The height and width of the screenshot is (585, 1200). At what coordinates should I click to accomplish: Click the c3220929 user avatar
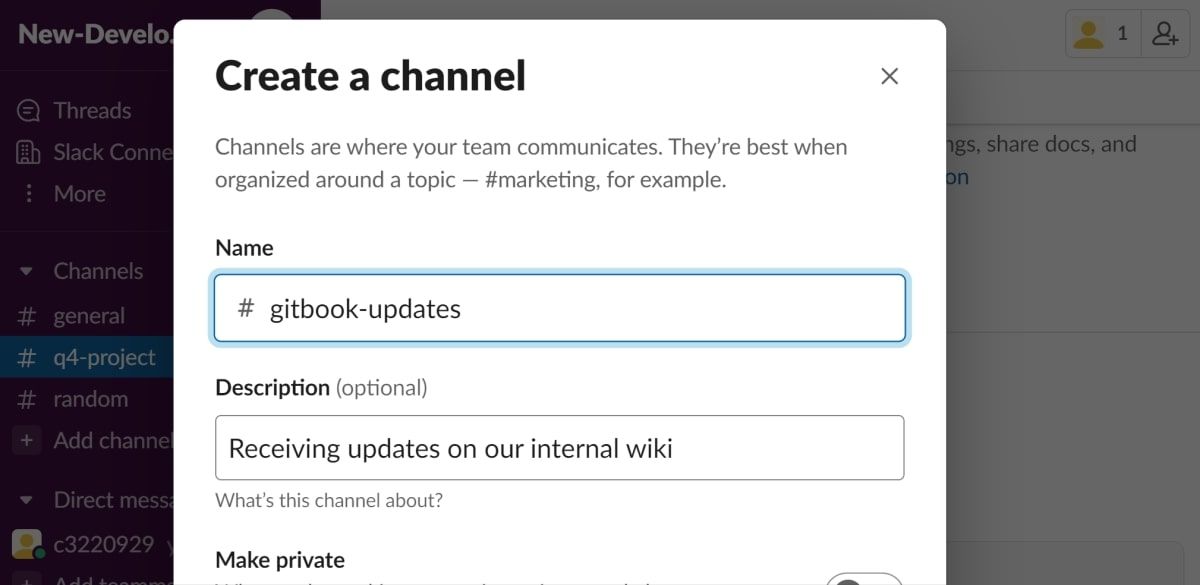coord(26,544)
